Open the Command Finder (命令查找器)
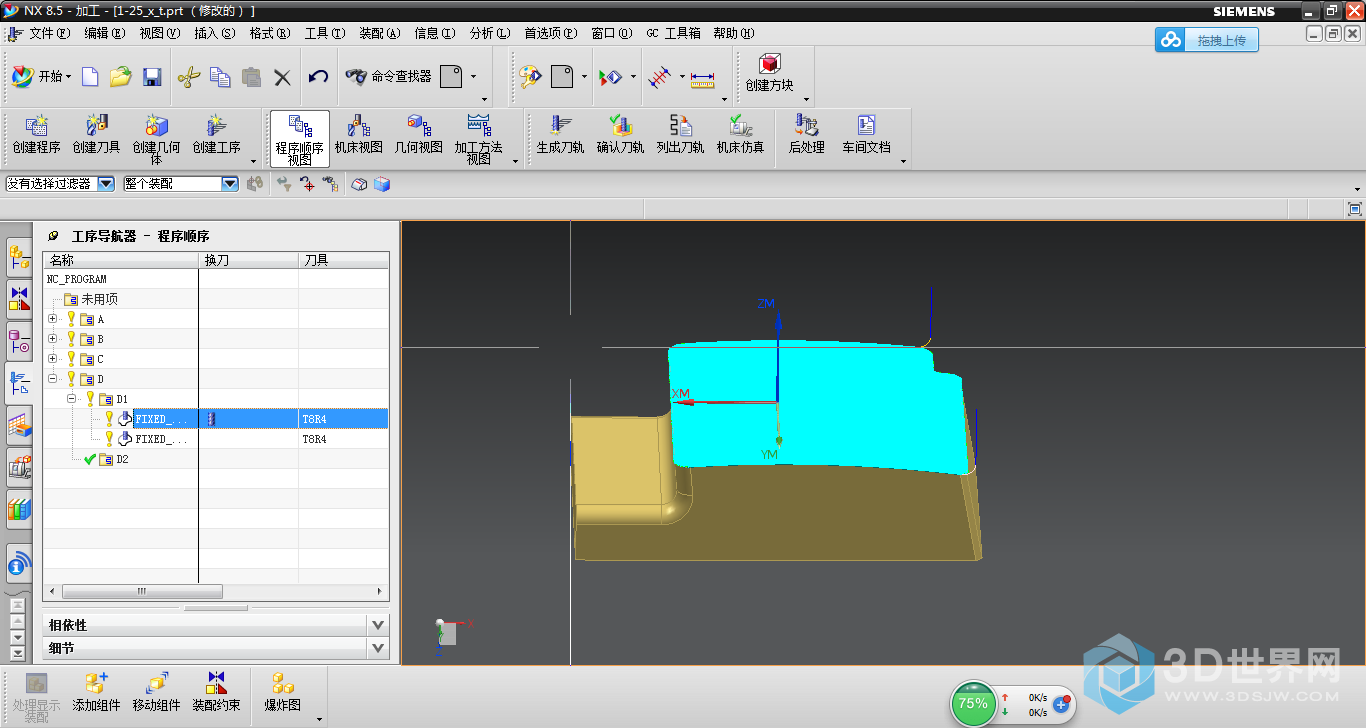 point(388,76)
